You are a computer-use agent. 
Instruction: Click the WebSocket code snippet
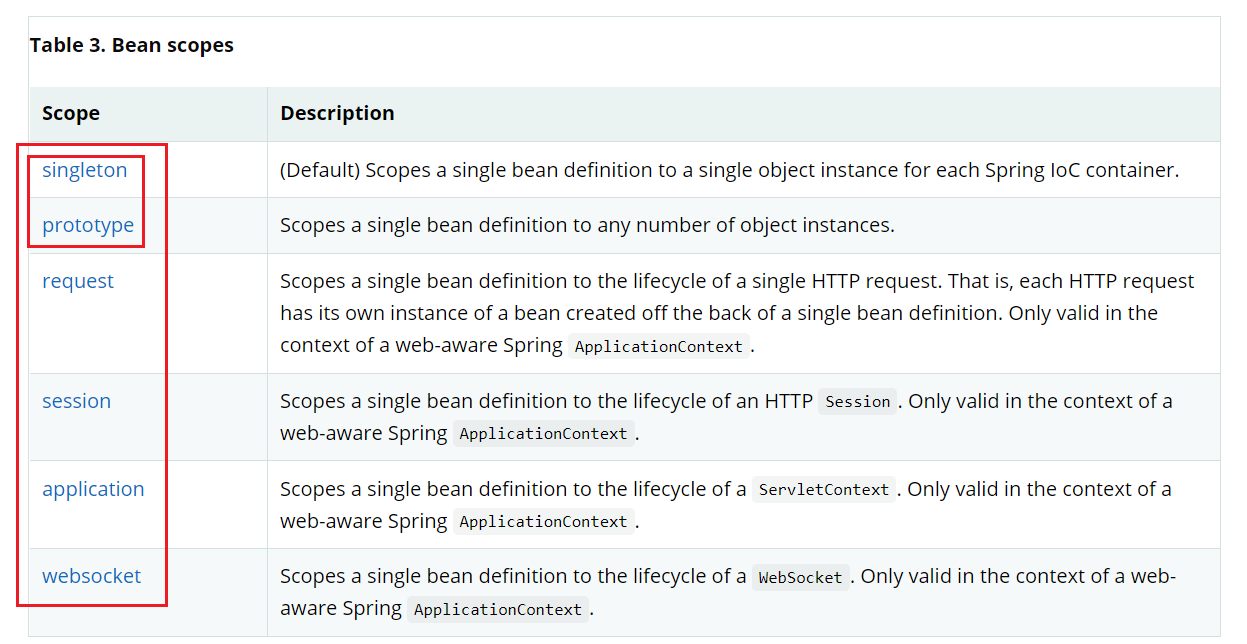pos(800,577)
